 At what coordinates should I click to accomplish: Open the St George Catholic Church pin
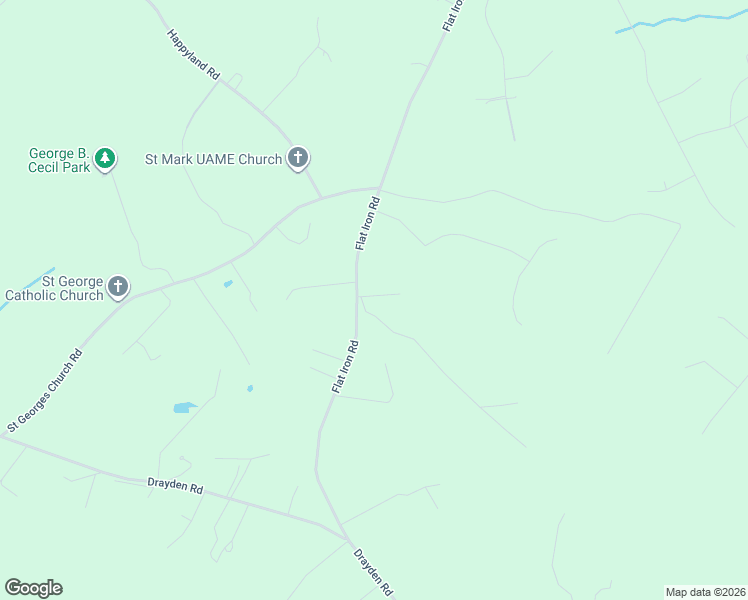coord(118,287)
